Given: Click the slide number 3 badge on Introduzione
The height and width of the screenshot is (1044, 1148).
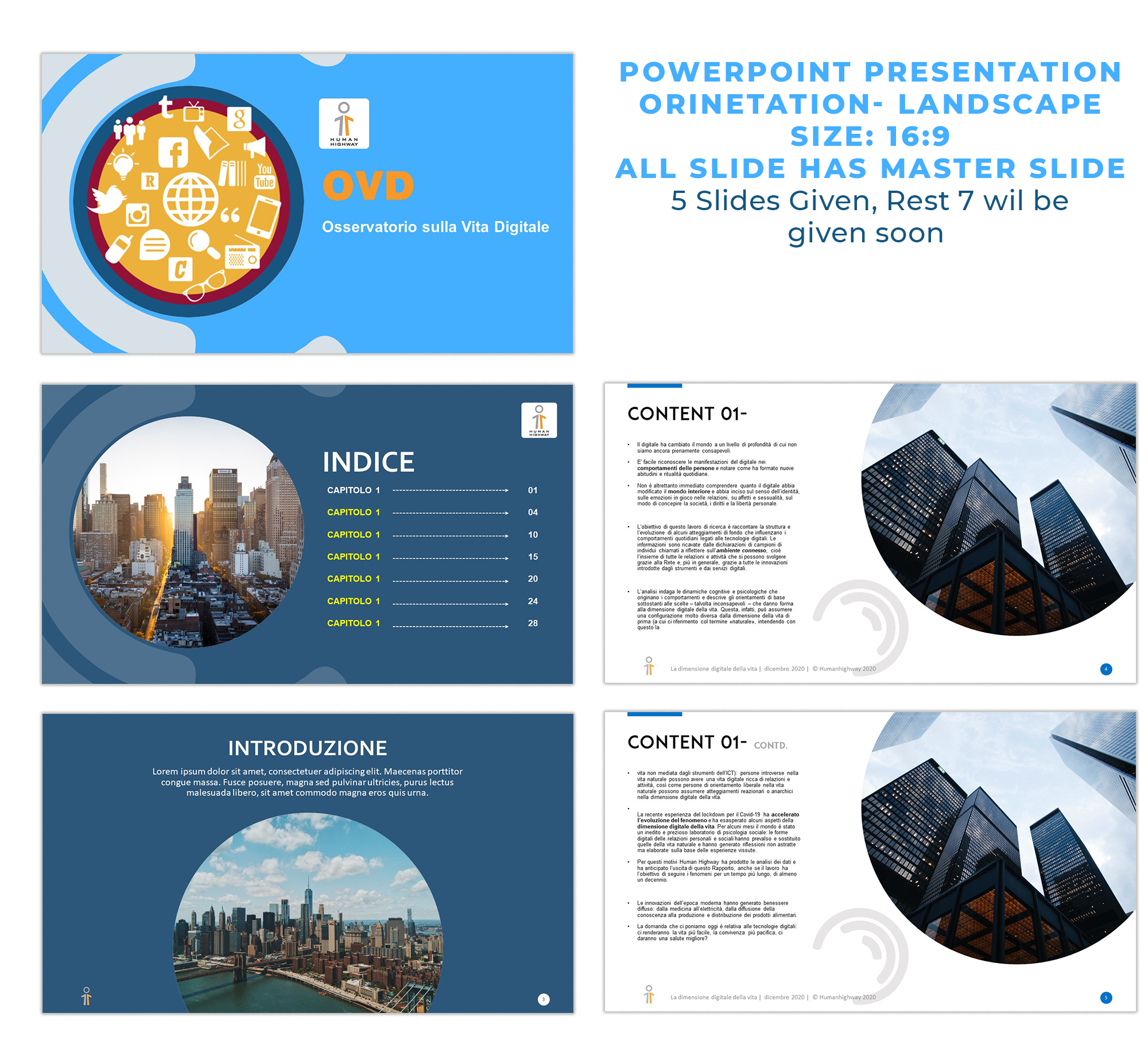Looking at the screenshot, I should pyautogui.click(x=543, y=999).
